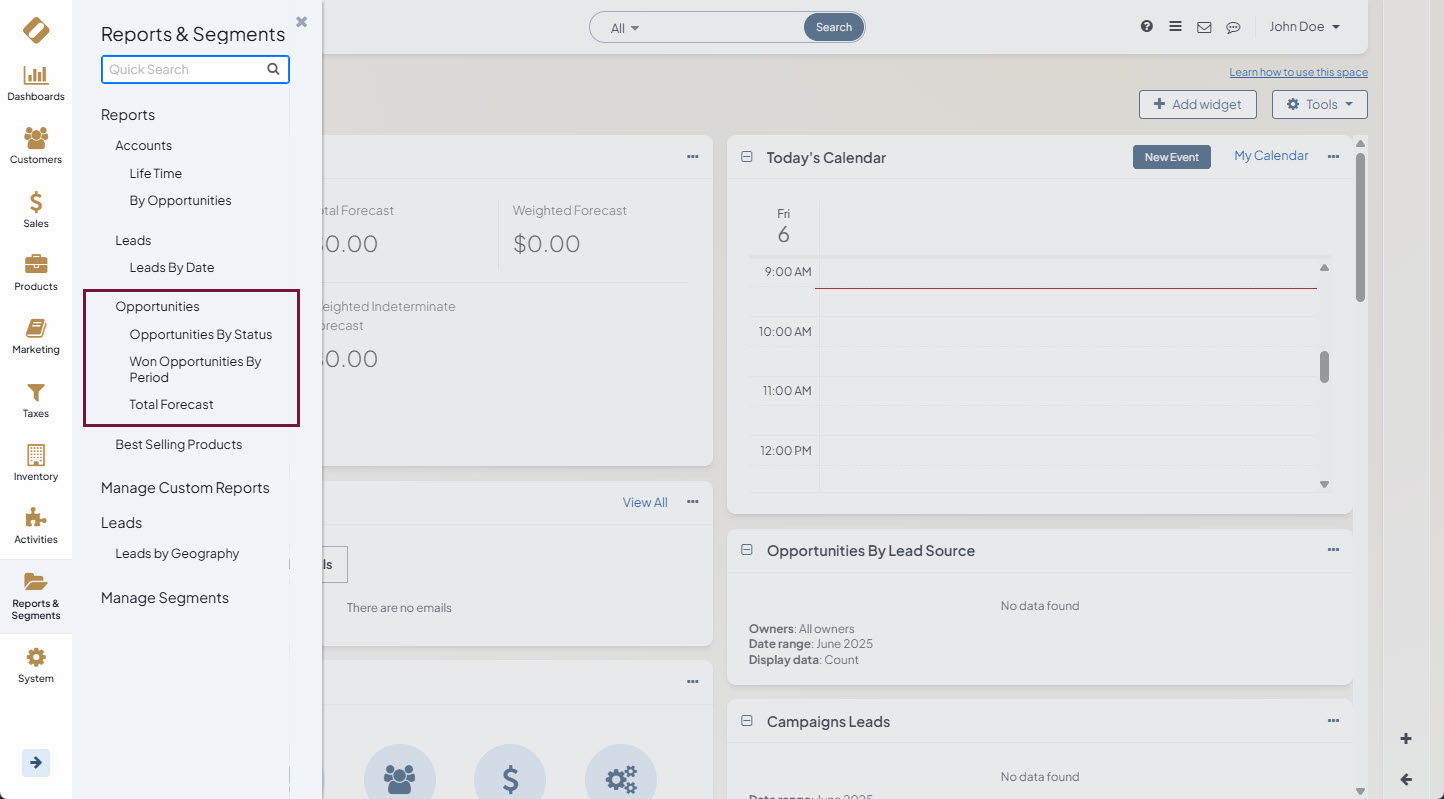Image resolution: width=1444 pixels, height=799 pixels.
Task: Open the John Doe user dropdown
Action: [x=1304, y=27]
